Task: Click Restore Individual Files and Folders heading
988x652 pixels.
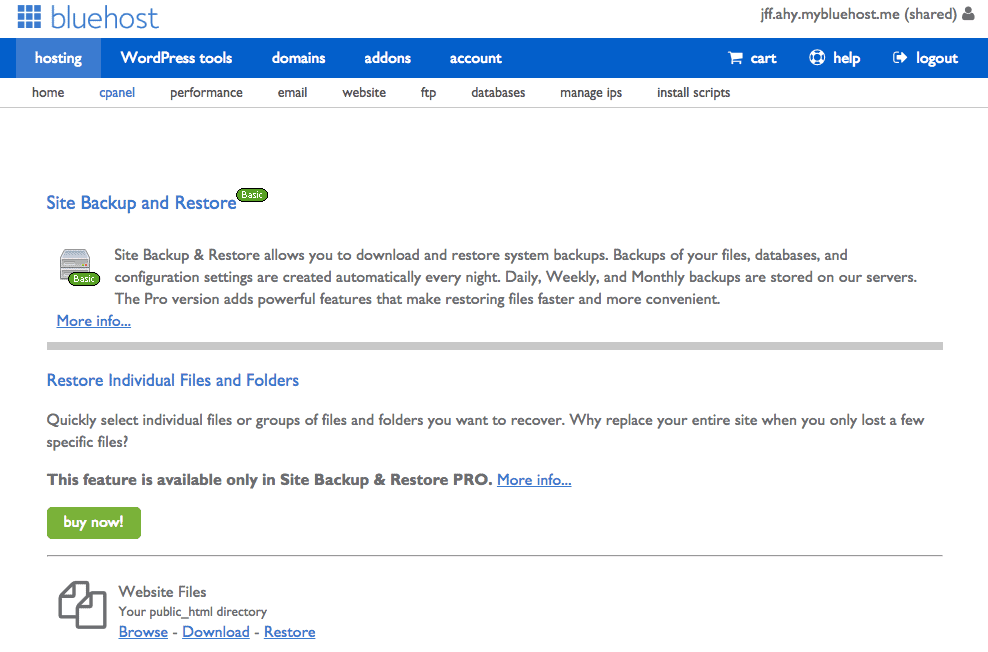Action: (173, 380)
